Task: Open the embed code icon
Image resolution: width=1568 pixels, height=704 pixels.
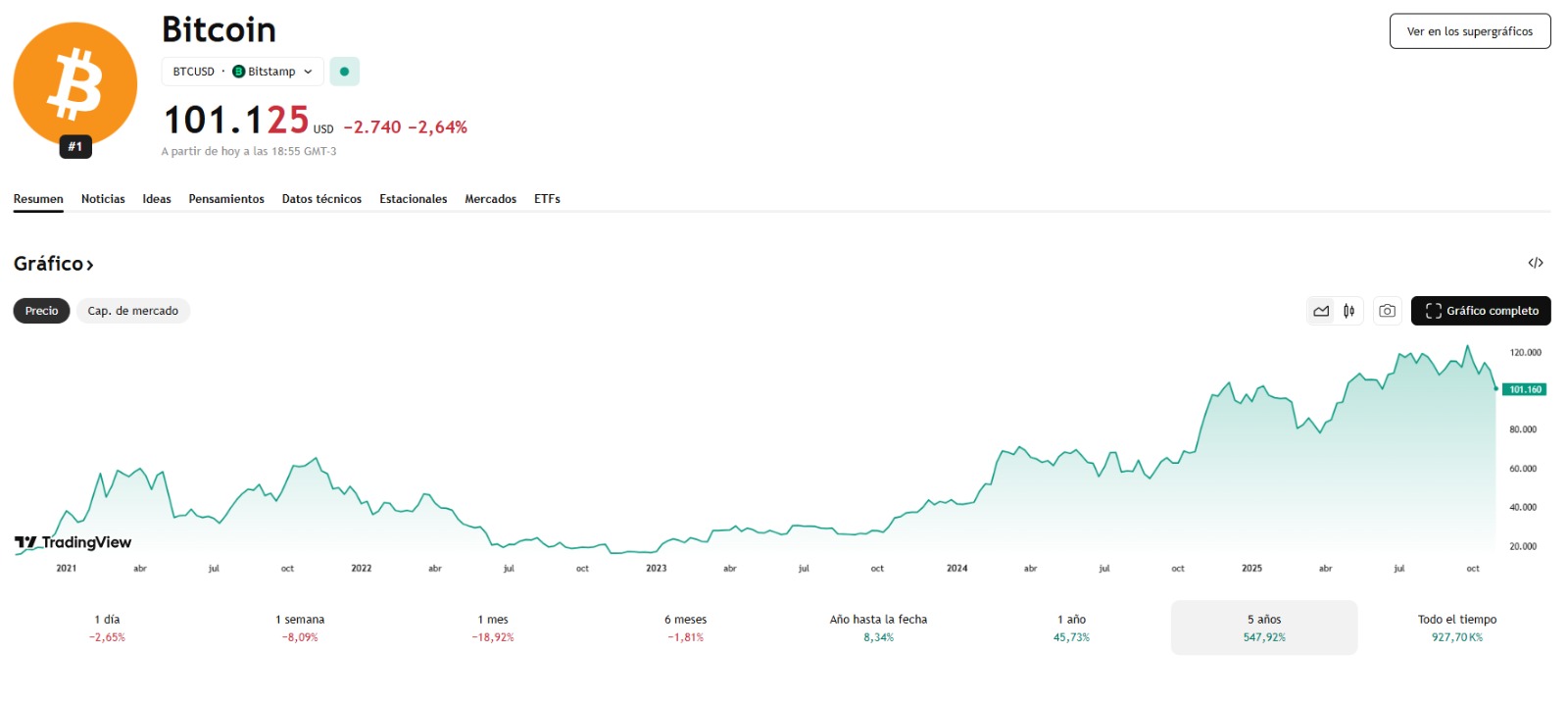Action: pos(1535,263)
